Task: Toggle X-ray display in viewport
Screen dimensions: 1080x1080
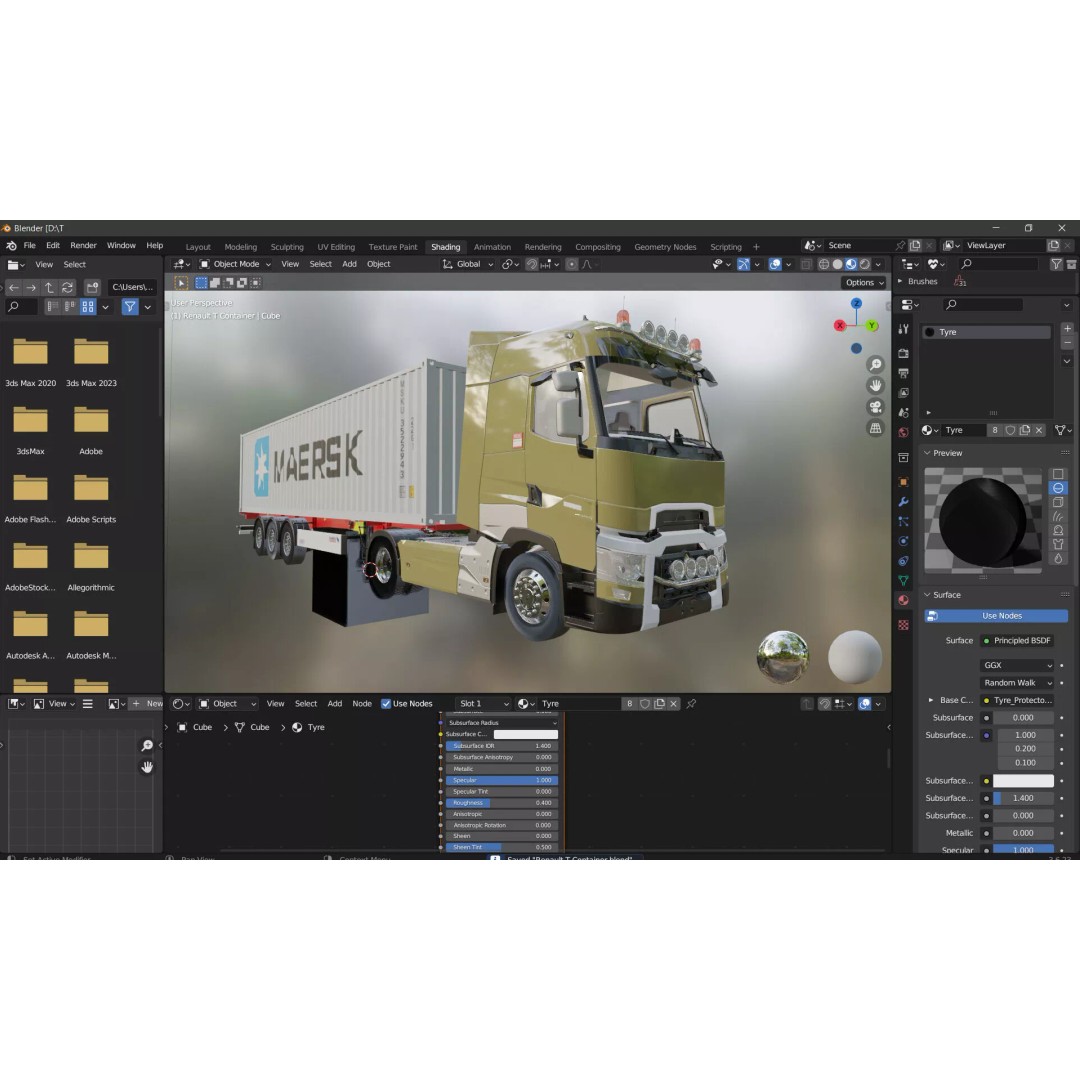Action: (806, 264)
